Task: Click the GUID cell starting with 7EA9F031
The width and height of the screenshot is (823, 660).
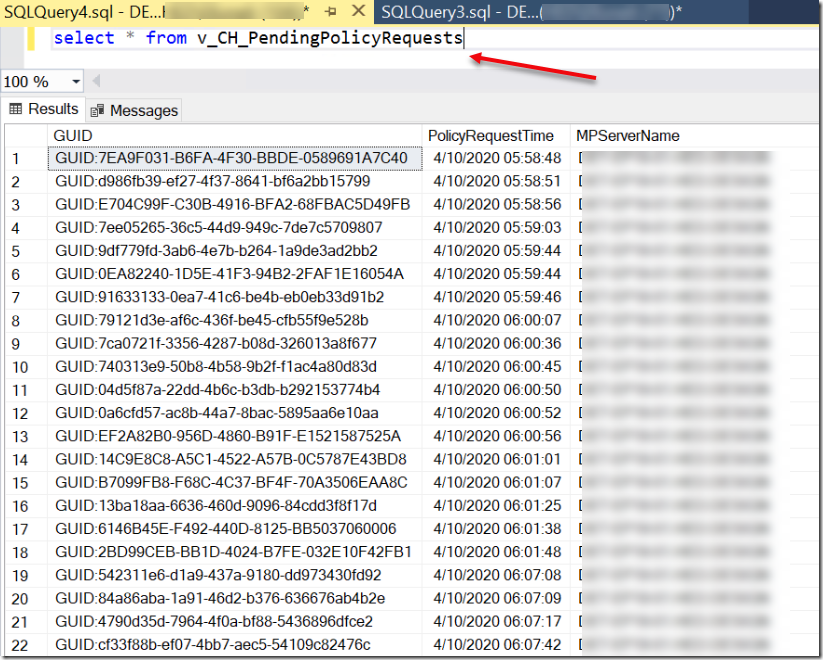Action: 233,158
